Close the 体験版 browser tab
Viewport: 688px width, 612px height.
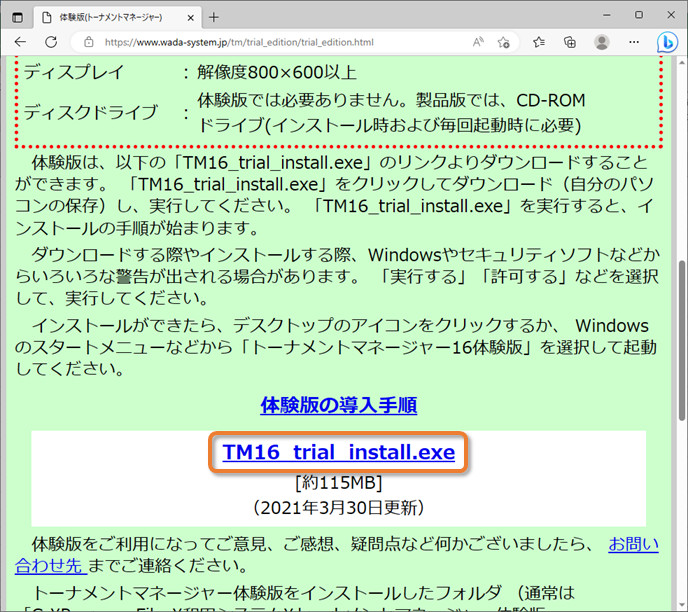[x=188, y=17]
